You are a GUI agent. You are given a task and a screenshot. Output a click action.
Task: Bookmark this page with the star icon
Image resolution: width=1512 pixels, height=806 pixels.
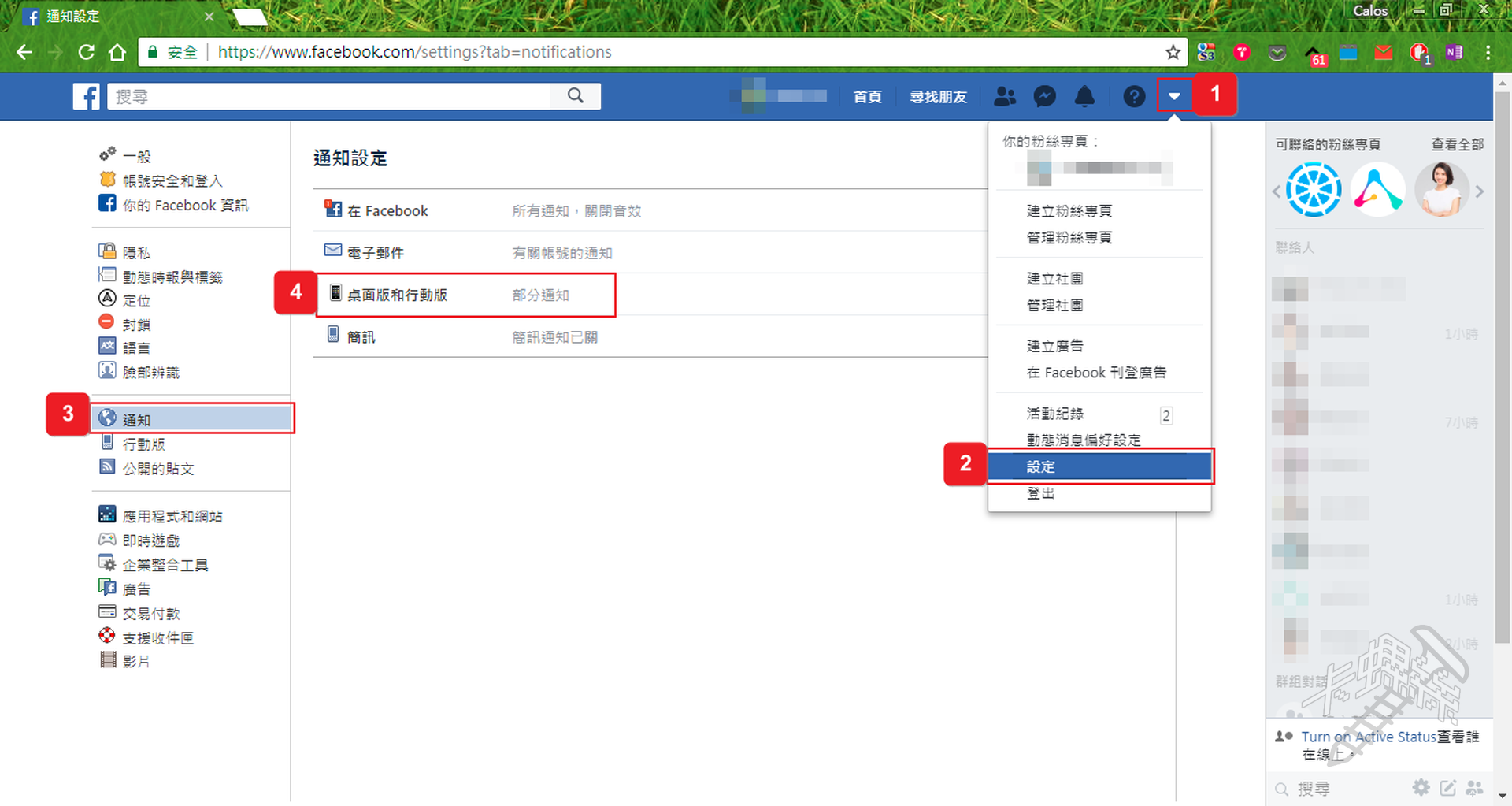click(x=1173, y=53)
